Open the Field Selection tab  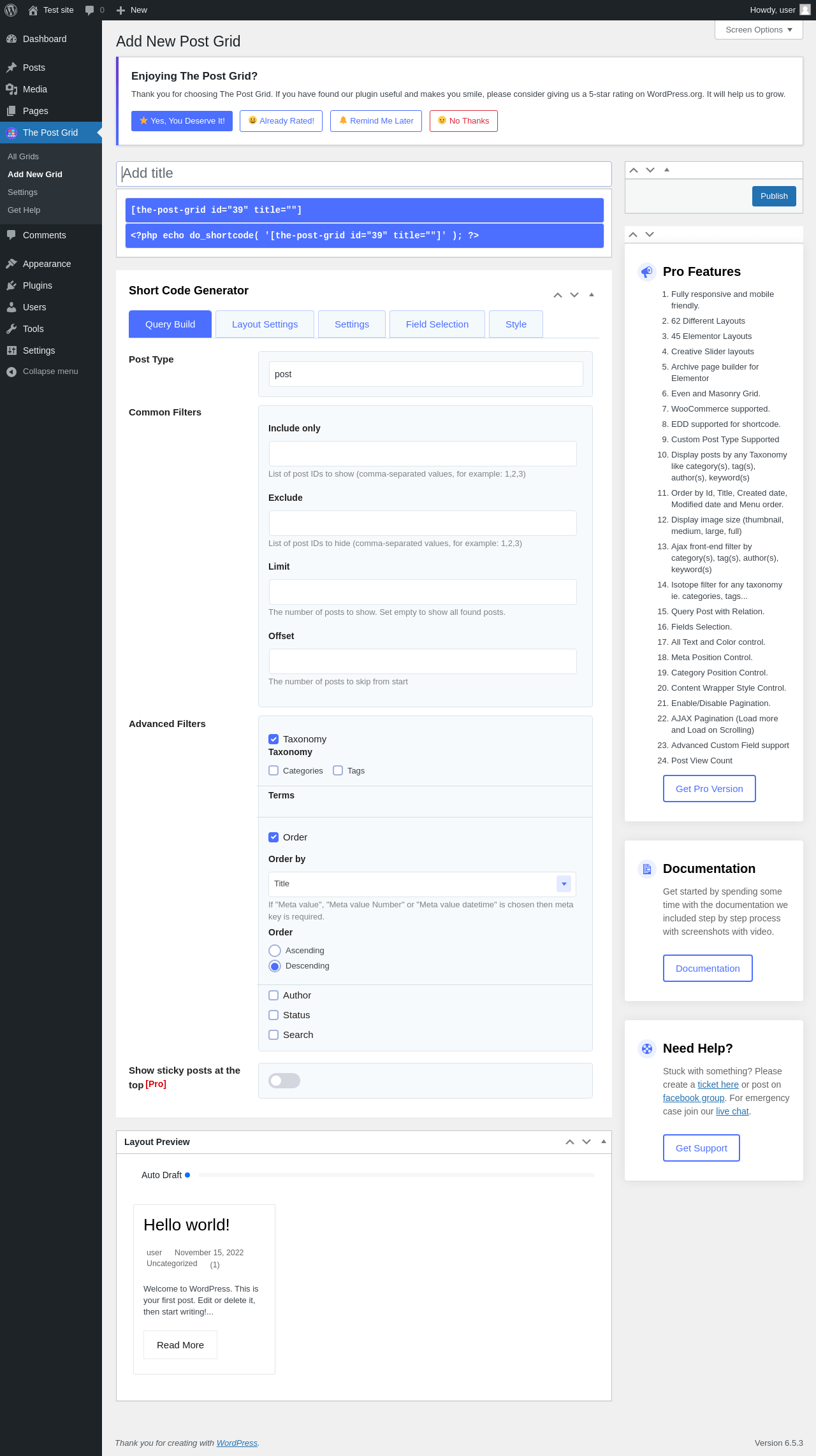(x=437, y=324)
